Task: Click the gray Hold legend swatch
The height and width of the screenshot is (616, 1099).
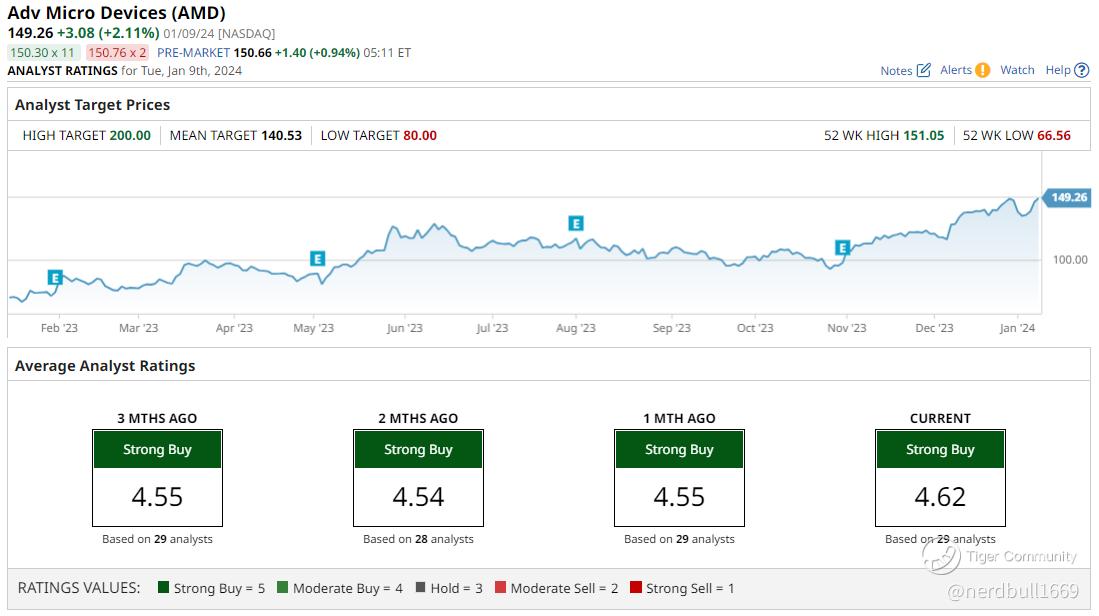Action: 420,588
